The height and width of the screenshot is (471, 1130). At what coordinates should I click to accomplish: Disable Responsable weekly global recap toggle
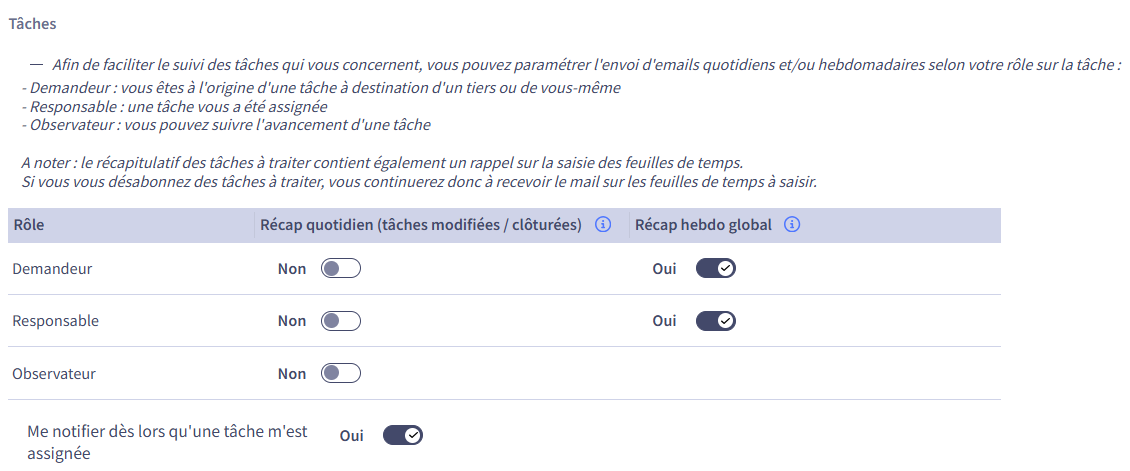click(x=716, y=320)
